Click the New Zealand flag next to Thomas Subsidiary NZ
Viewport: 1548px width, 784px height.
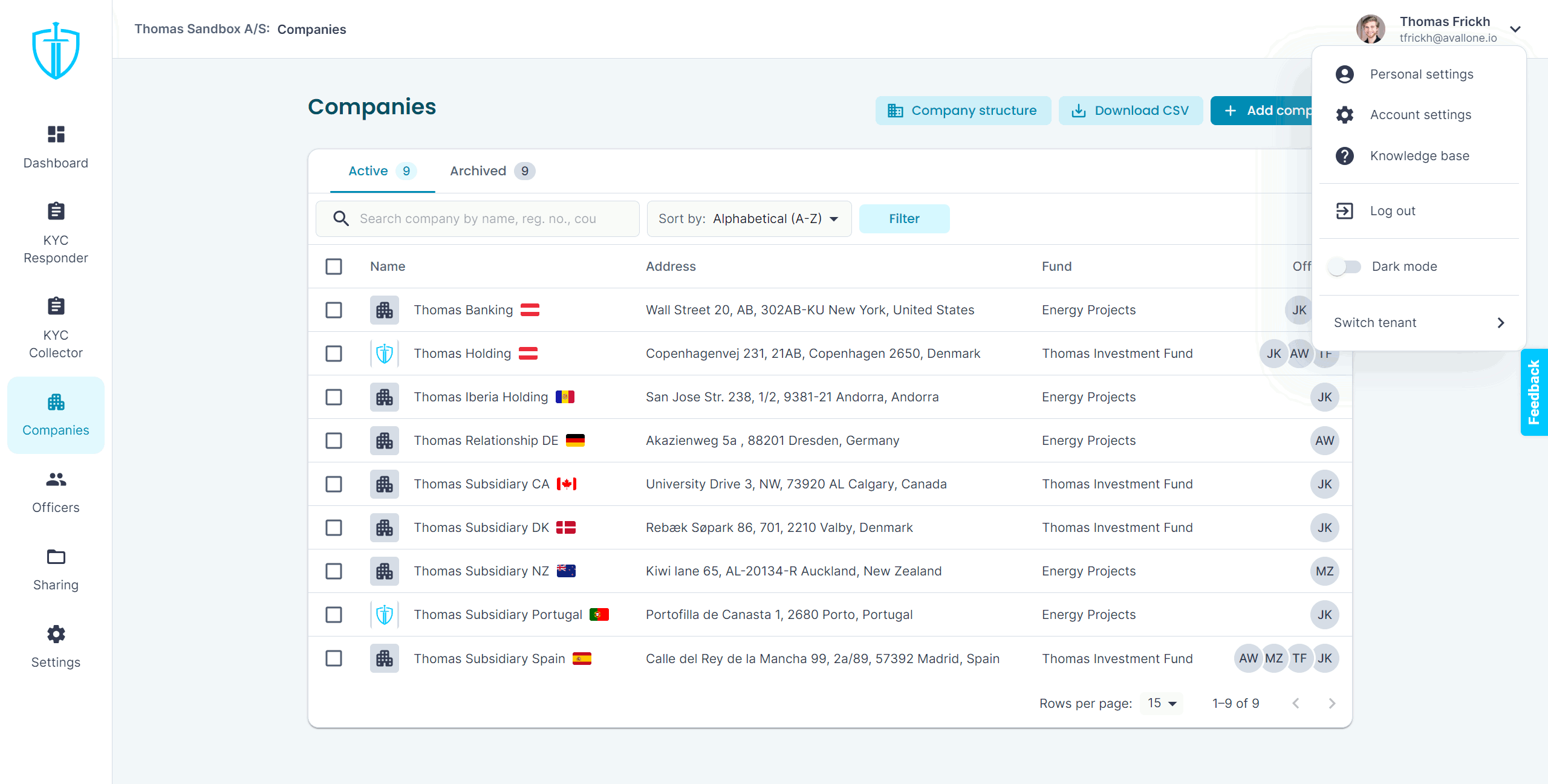566,571
